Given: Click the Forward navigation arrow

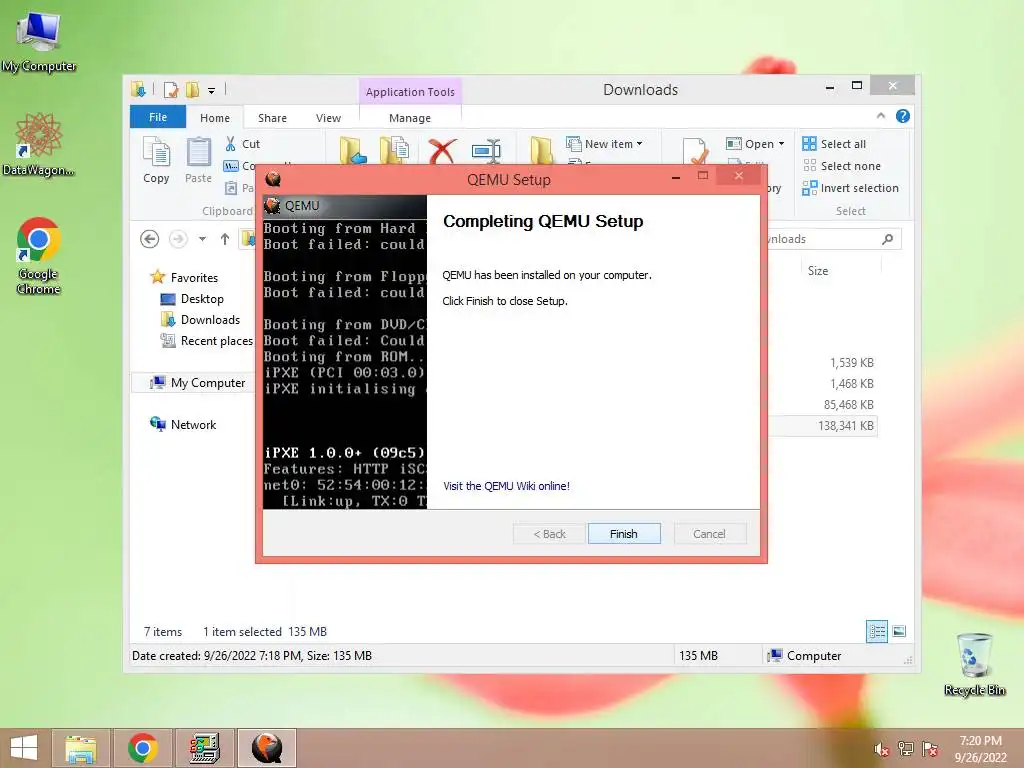Looking at the screenshot, I should [178, 239].
